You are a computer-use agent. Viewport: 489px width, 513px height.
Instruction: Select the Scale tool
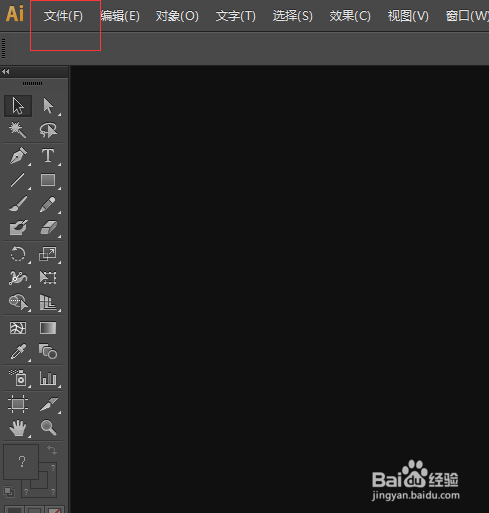[x=48, y=254]
